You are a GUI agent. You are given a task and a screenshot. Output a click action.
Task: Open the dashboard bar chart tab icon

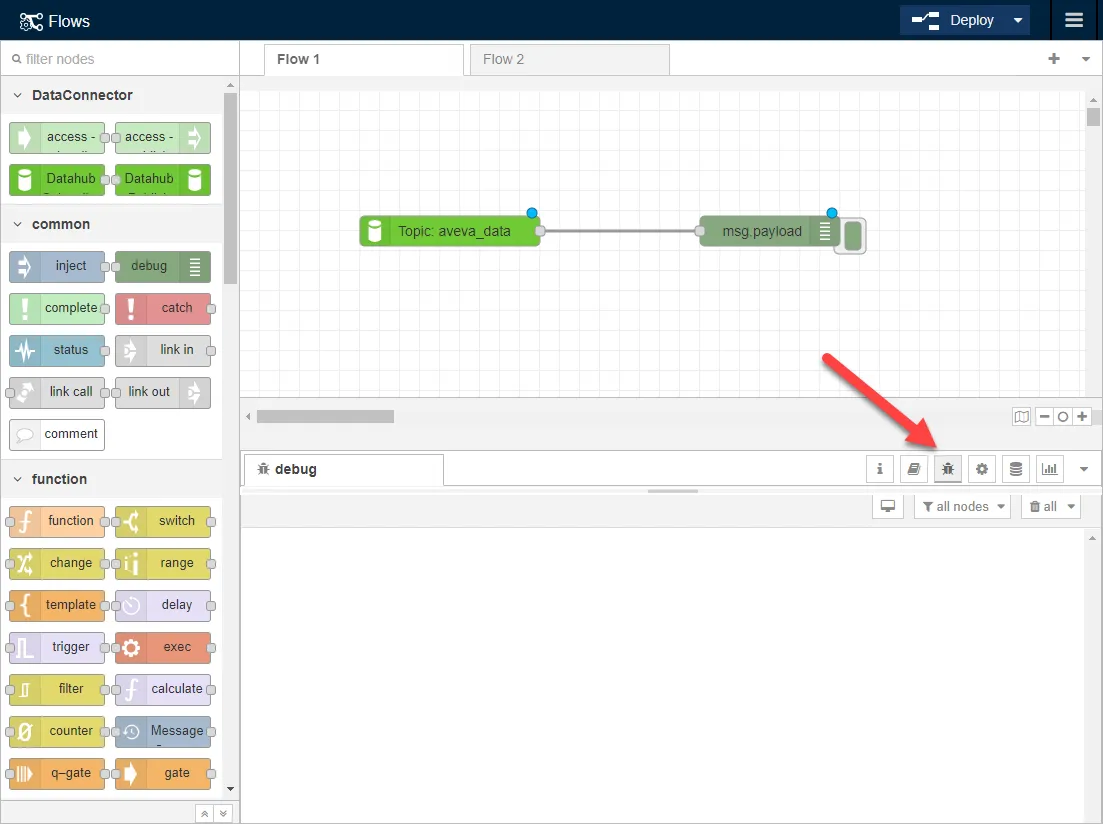[x=1050, y=469]
